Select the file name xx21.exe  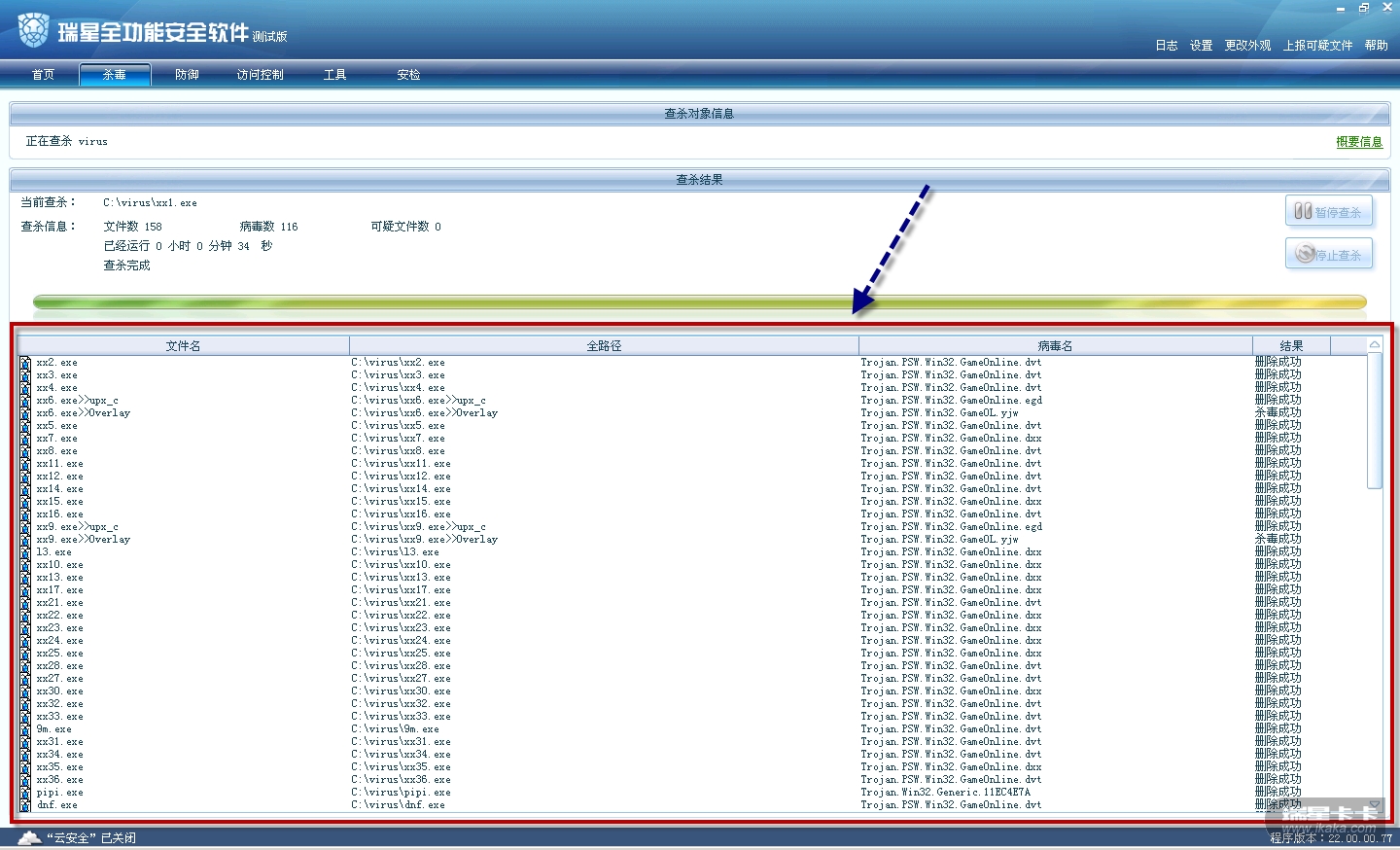[60, 603]
